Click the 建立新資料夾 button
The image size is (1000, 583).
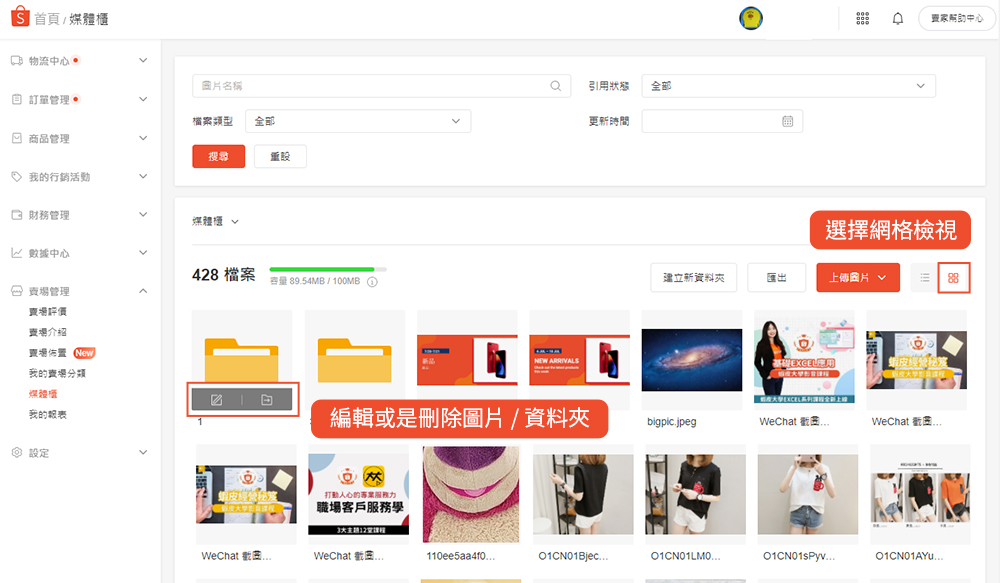click(693, 278)
